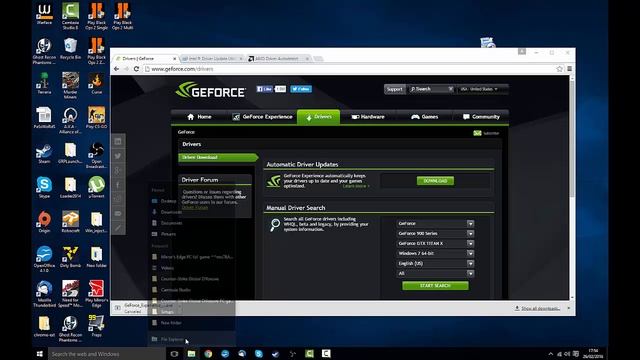Click the green DOWNLOAD button
640x360 pixels.
pyautogui.click(x=435, y=181)
